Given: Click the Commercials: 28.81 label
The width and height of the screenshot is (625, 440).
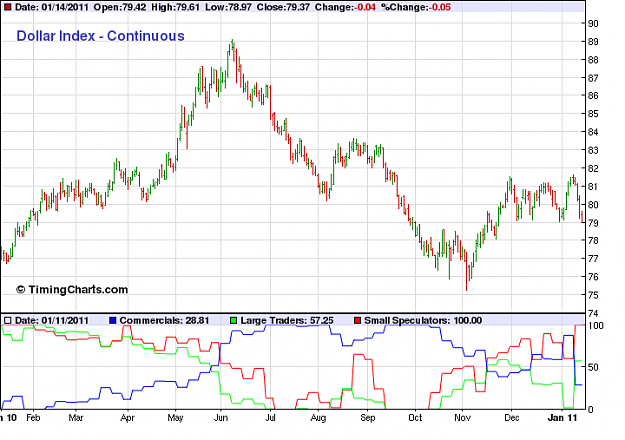Looking at the screenshot, I should click(164, 320).
